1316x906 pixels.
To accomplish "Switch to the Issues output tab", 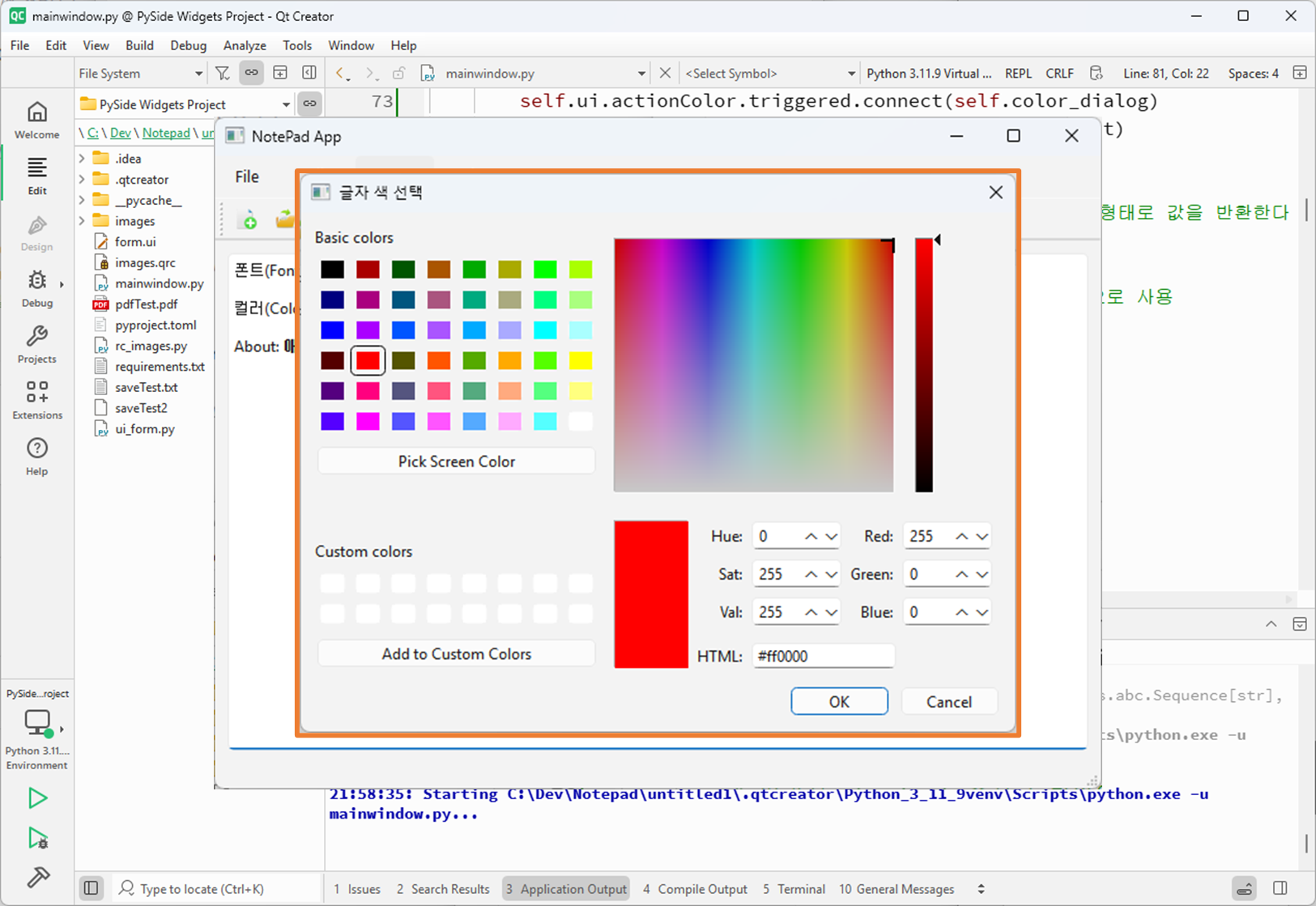I will pos(357,888).
